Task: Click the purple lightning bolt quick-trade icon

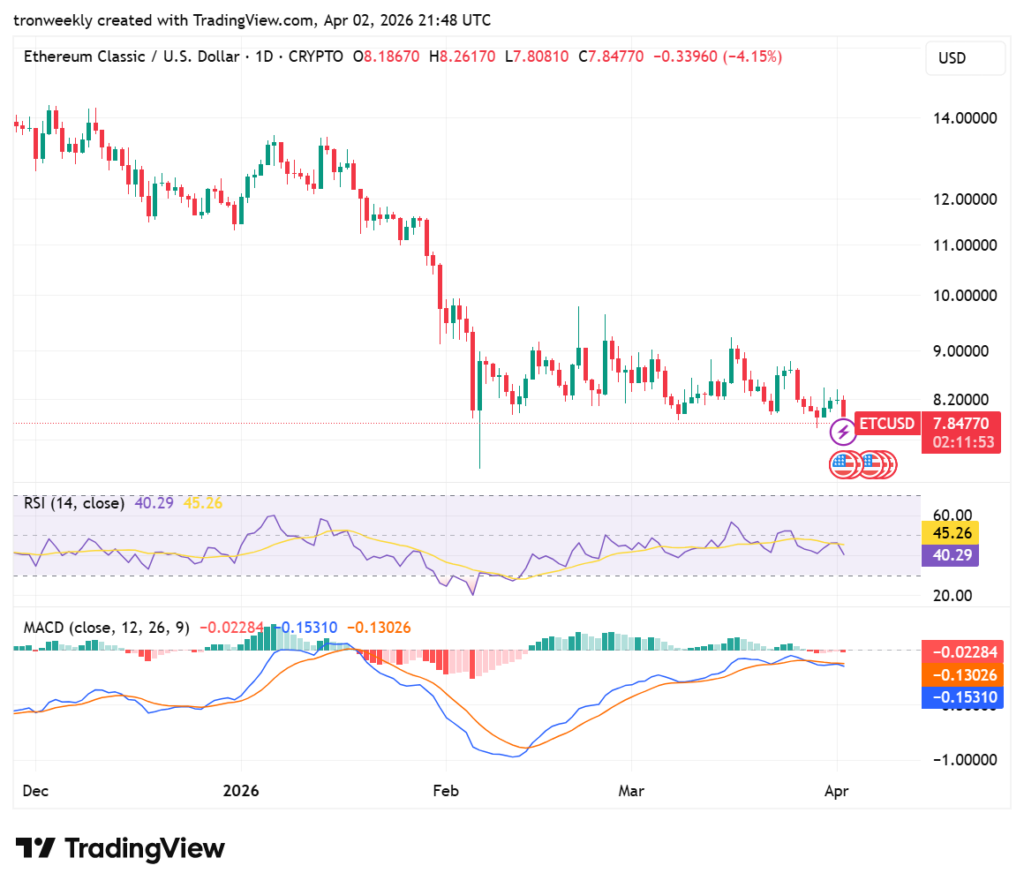Action: point(843,432)
